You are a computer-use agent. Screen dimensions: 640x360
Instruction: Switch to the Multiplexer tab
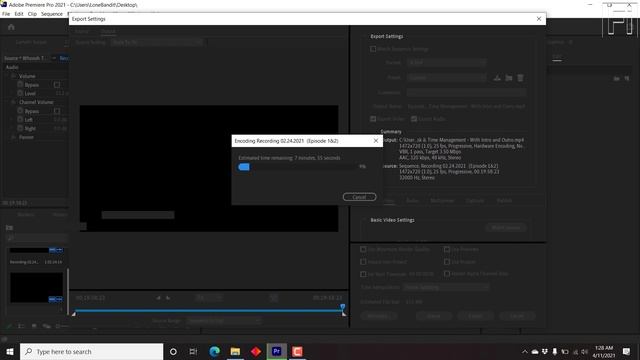pyautogui.click(x=442, y=201)
